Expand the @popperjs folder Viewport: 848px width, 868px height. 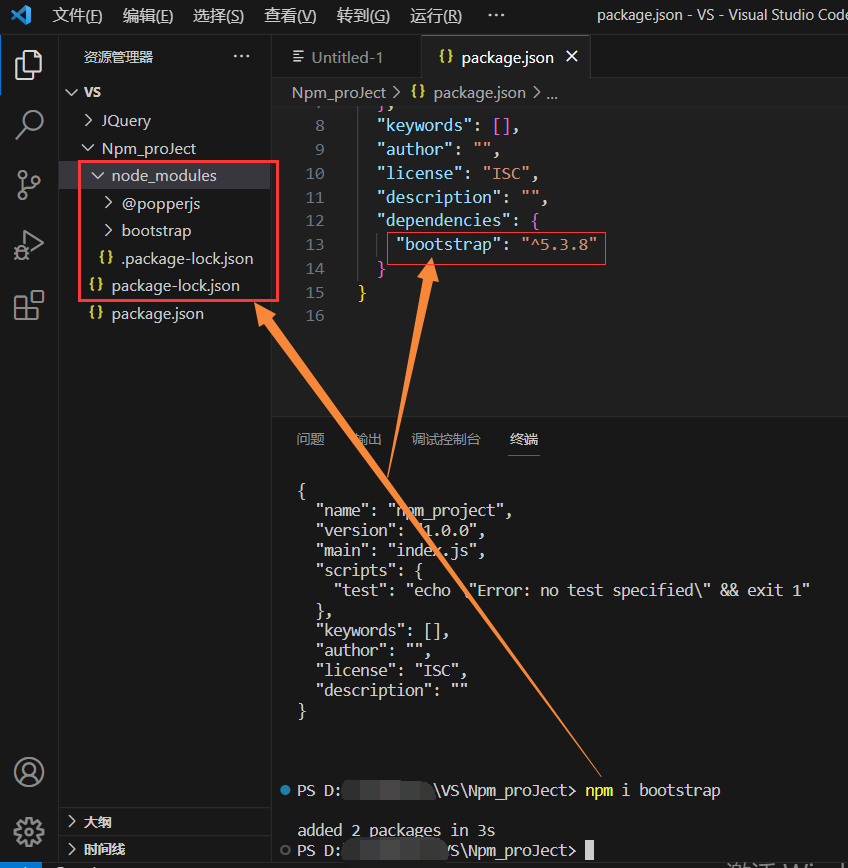pos(108,203)
